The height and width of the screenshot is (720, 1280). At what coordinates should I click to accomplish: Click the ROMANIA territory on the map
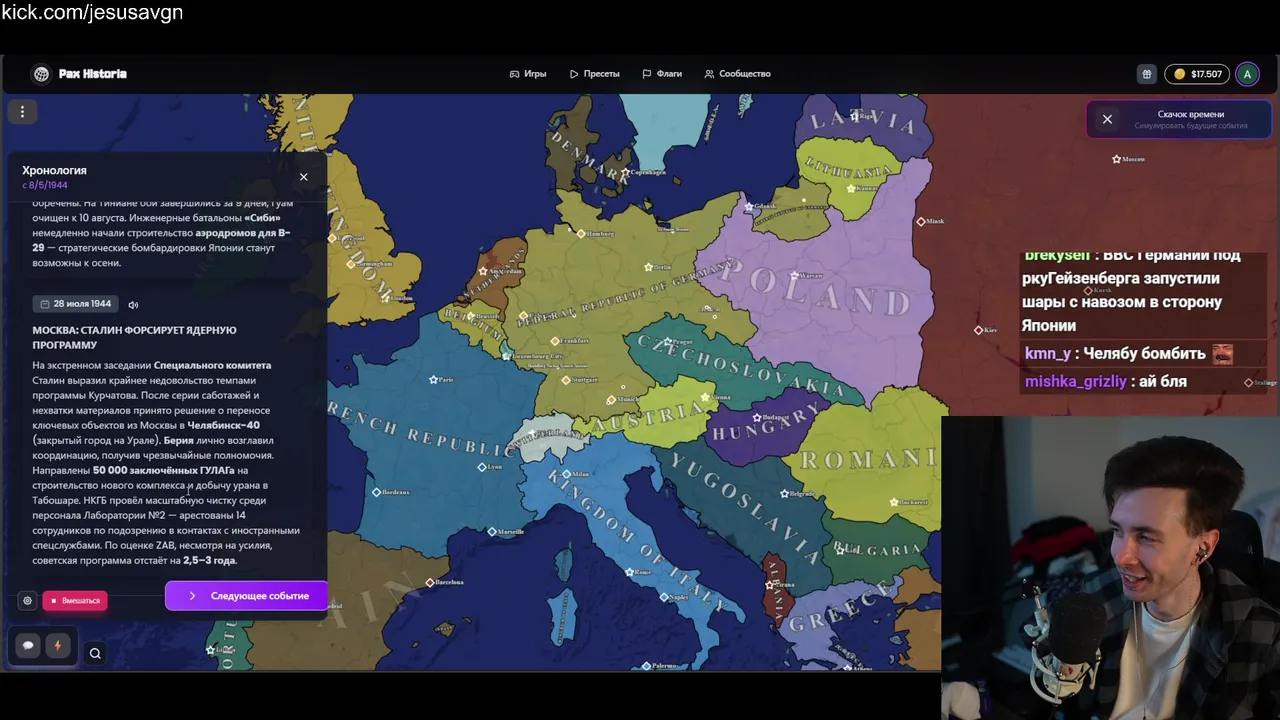coord(868,458)
